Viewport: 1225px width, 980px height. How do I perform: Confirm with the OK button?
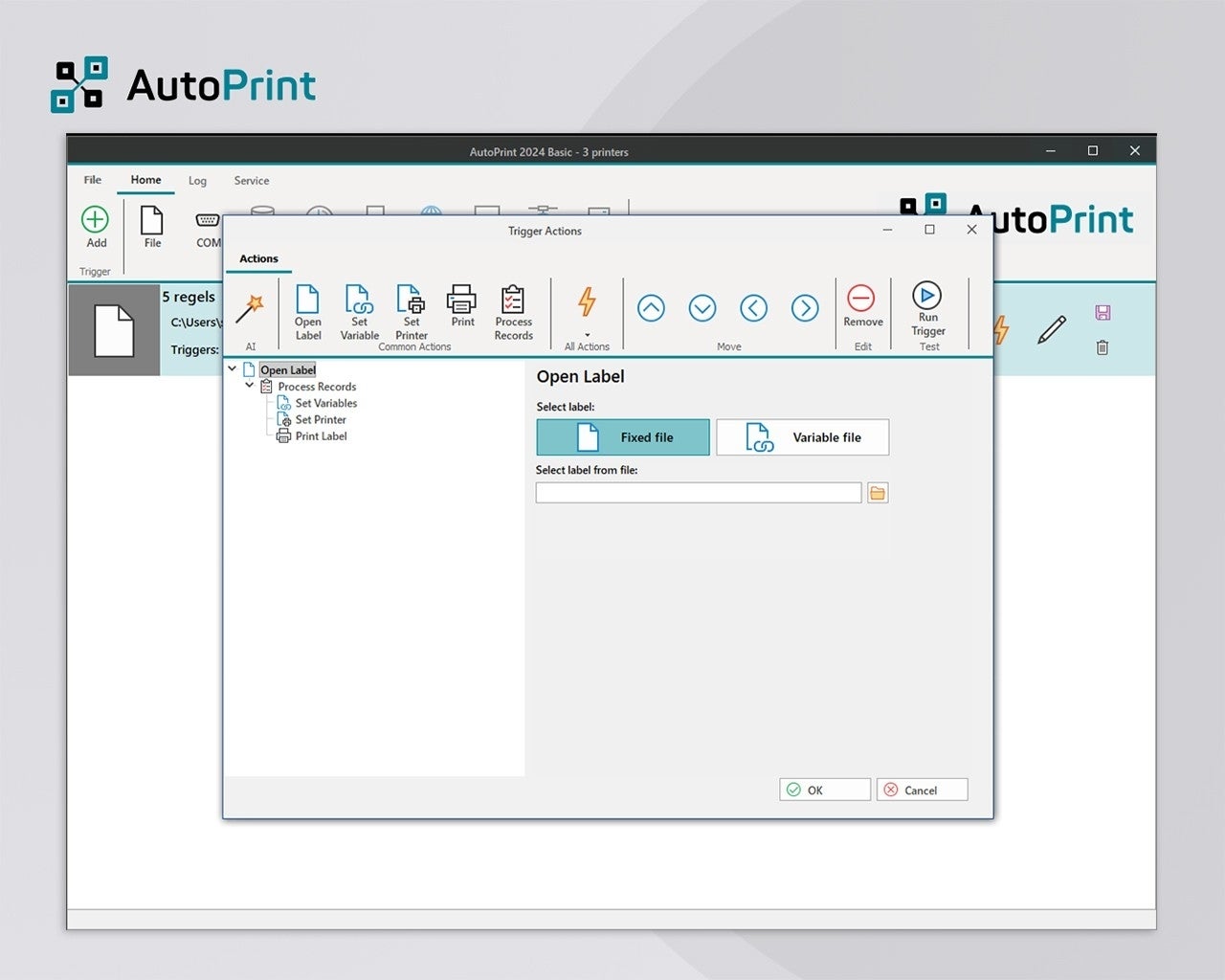[824, 790]
